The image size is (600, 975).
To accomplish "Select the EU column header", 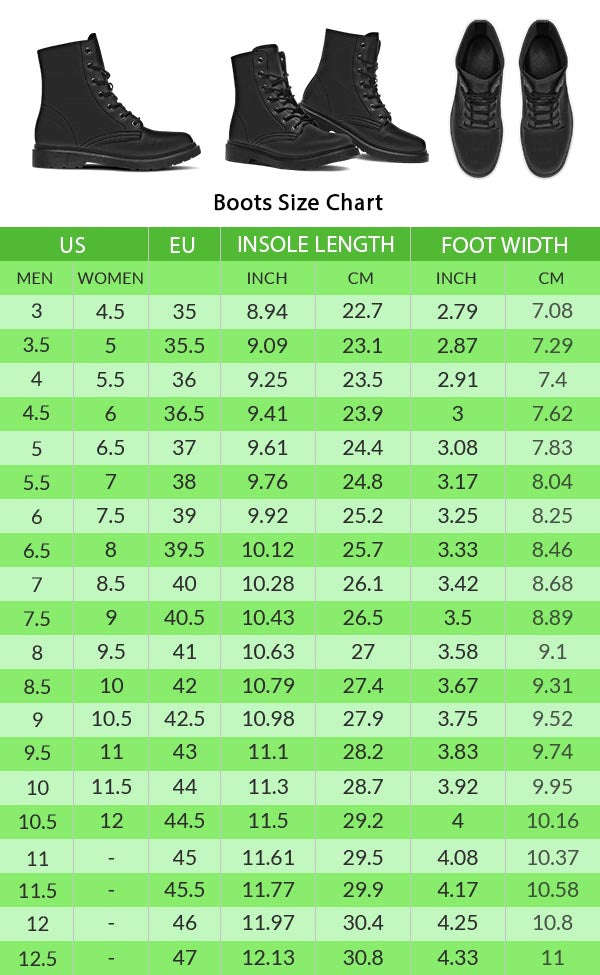I will click(183, 245).
